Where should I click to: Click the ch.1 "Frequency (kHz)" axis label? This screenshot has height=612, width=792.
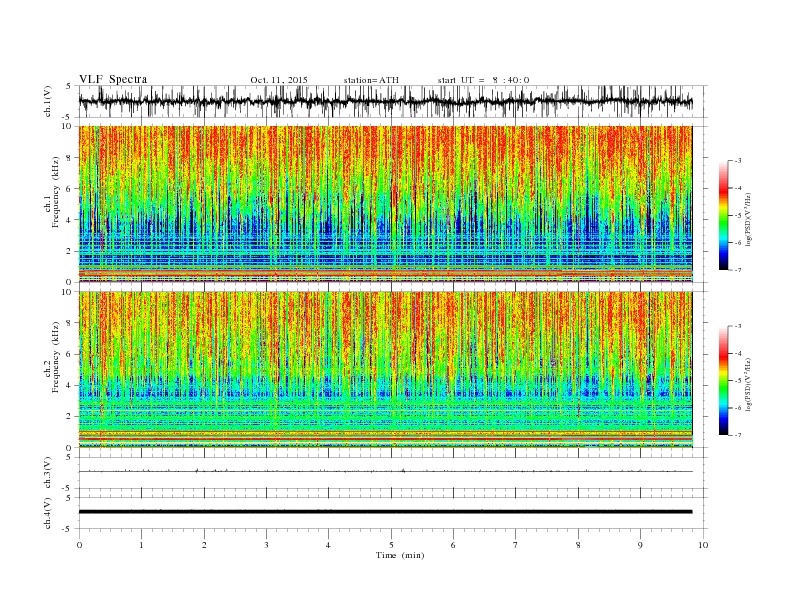(x=56, y=192)
